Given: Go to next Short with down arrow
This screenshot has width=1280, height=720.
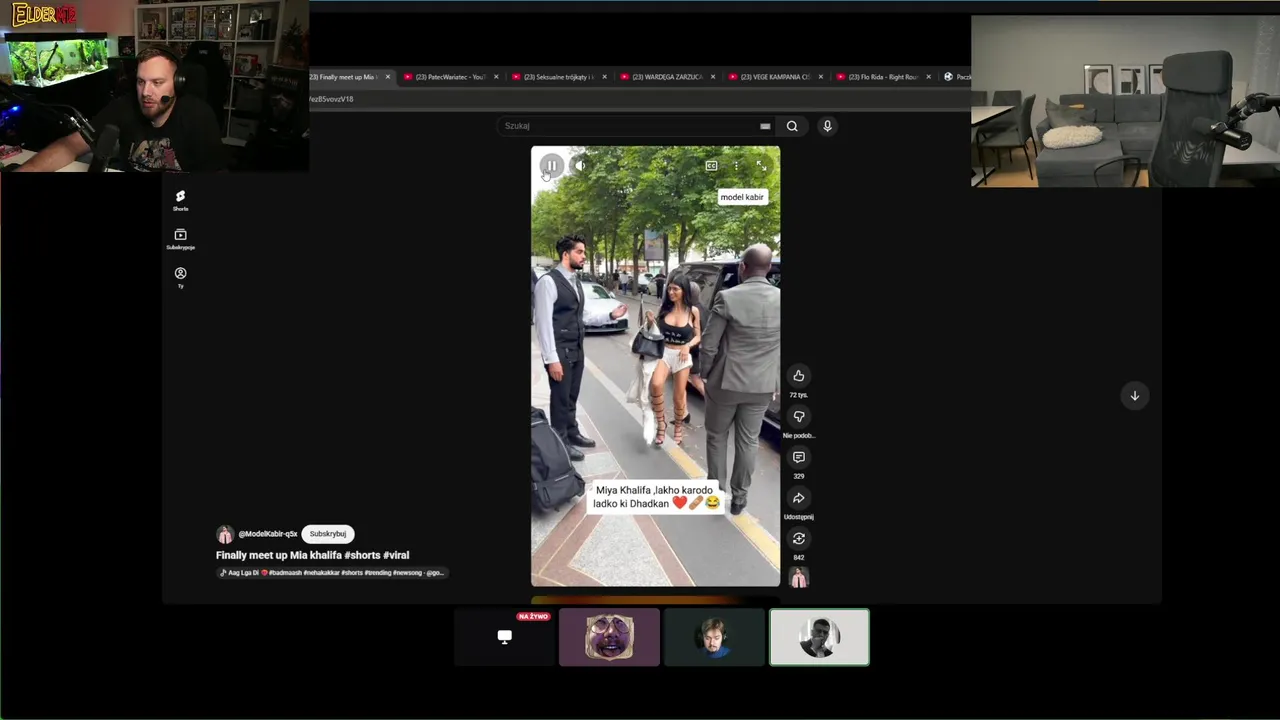Looking at the screenshot, I should [x=1134, y=396].
